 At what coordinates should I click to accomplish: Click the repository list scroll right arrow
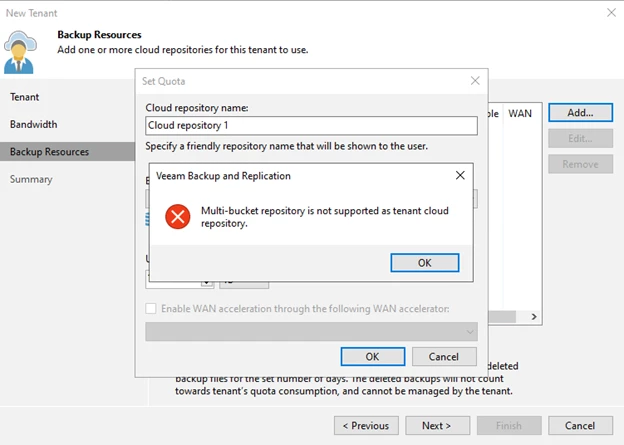pos(534,317)
